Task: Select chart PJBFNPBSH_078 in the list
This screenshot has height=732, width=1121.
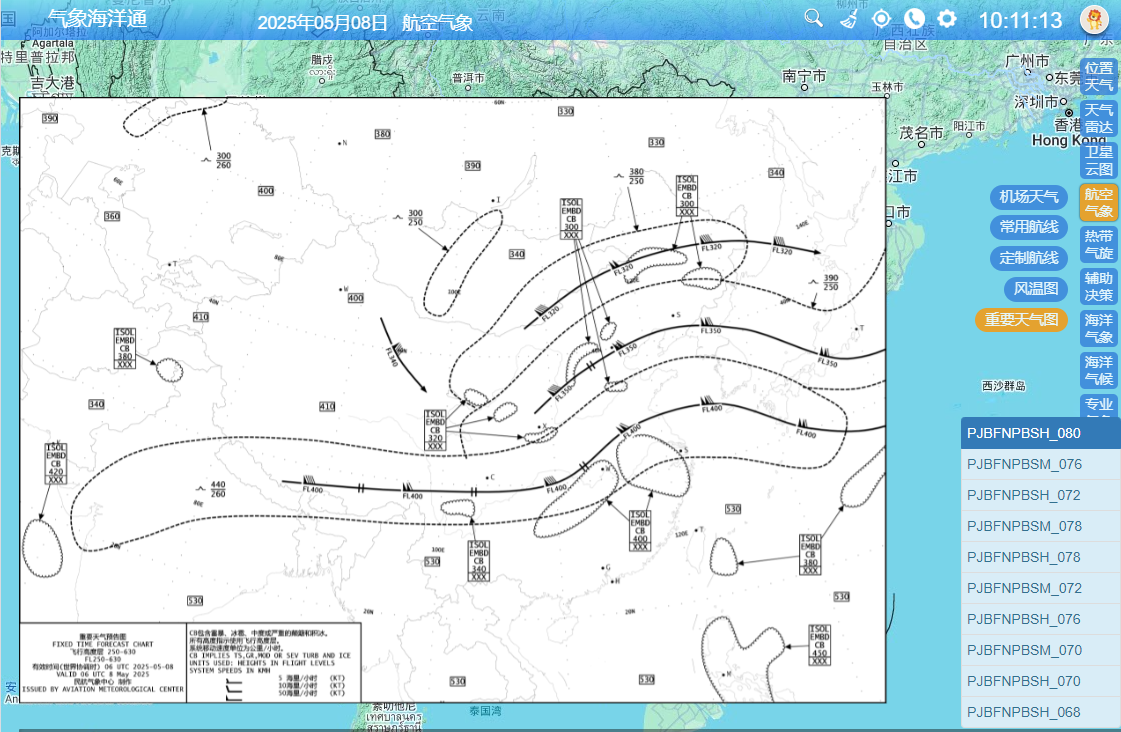Action: (x=1040, y=558)
